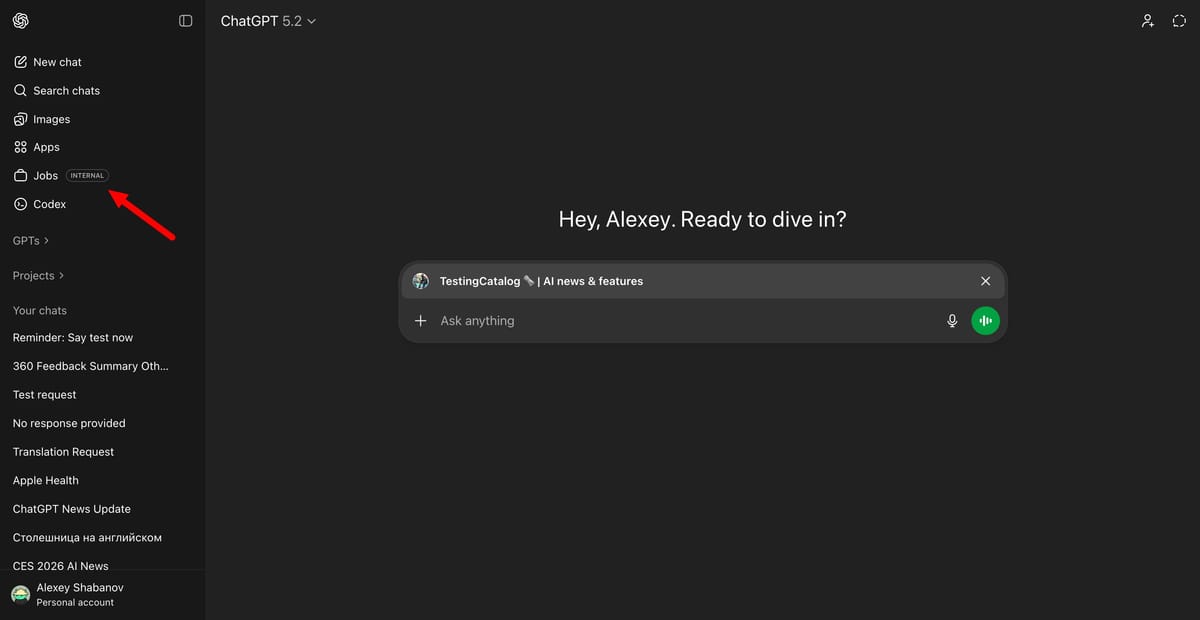Open a temporary chat
This screenshot has width=1200, height=620.
pyautogui.click(x=1179, y=20)
